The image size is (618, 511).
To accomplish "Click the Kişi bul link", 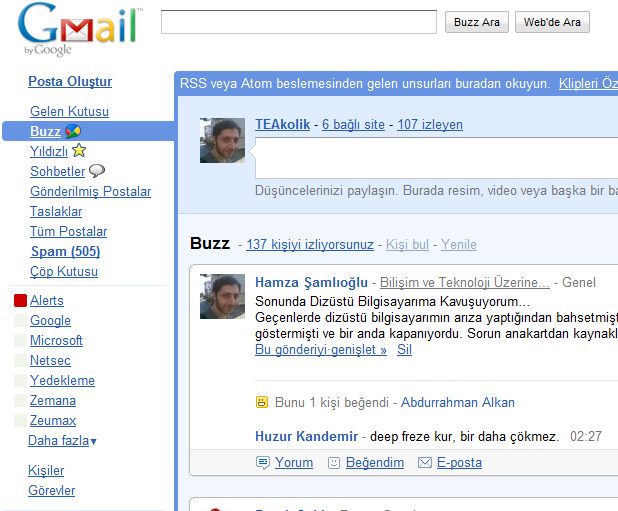I will tap(407, 244).
